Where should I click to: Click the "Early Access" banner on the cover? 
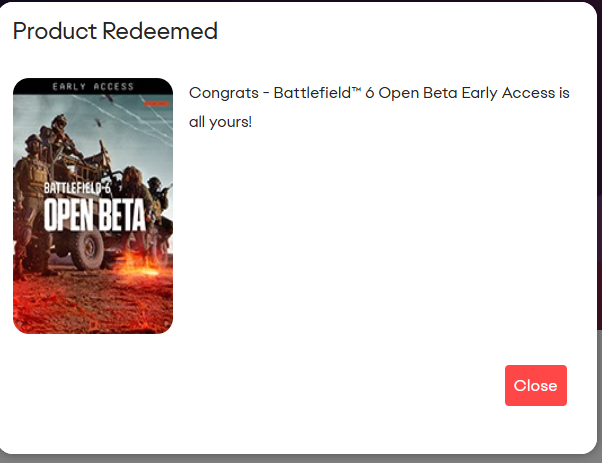93,87
